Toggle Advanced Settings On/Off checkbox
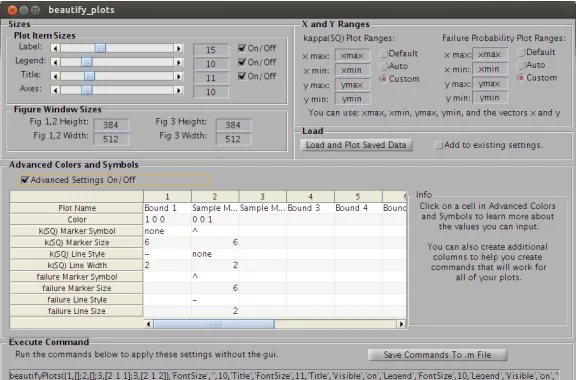580x380 pixels. pyautogui.click(x=25, y=180)
